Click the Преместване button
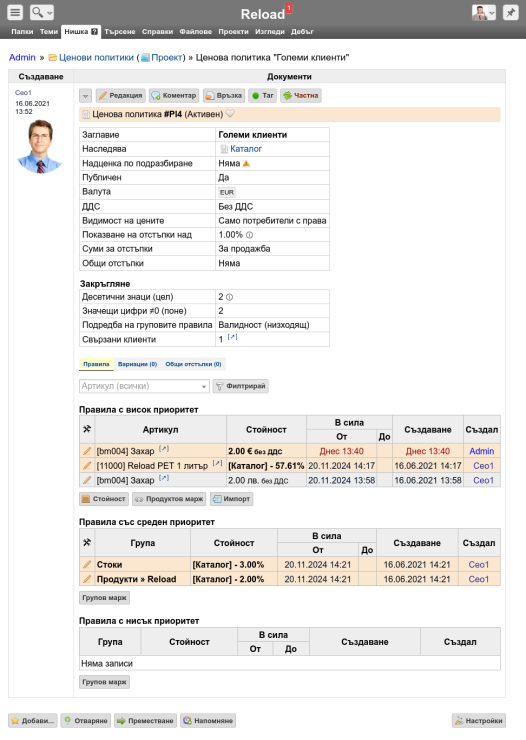Image resolution: width=526 pixels, height=740 pixels. click(x=146, y=721)
